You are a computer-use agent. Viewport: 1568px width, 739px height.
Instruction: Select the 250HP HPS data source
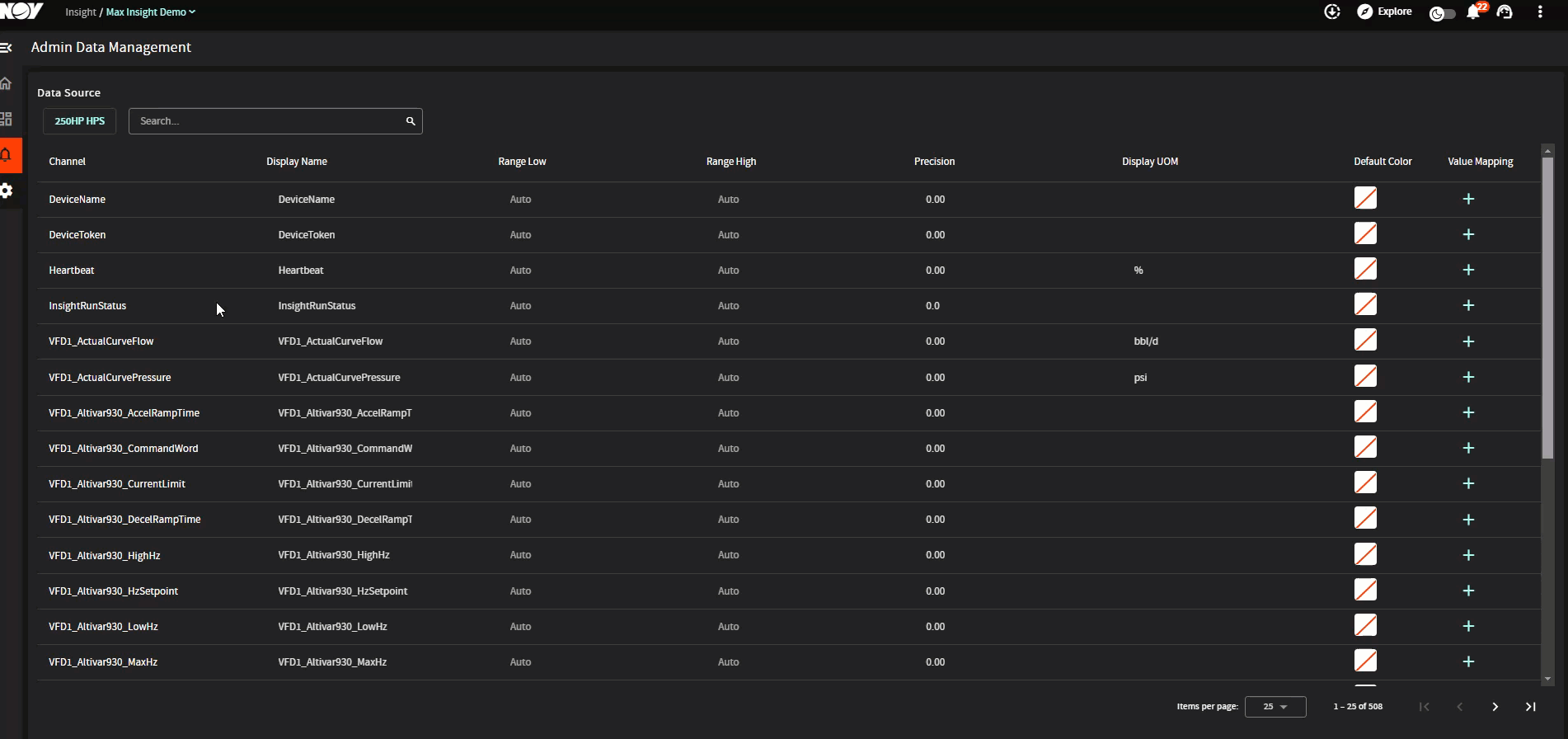click(x=80, y=121)
